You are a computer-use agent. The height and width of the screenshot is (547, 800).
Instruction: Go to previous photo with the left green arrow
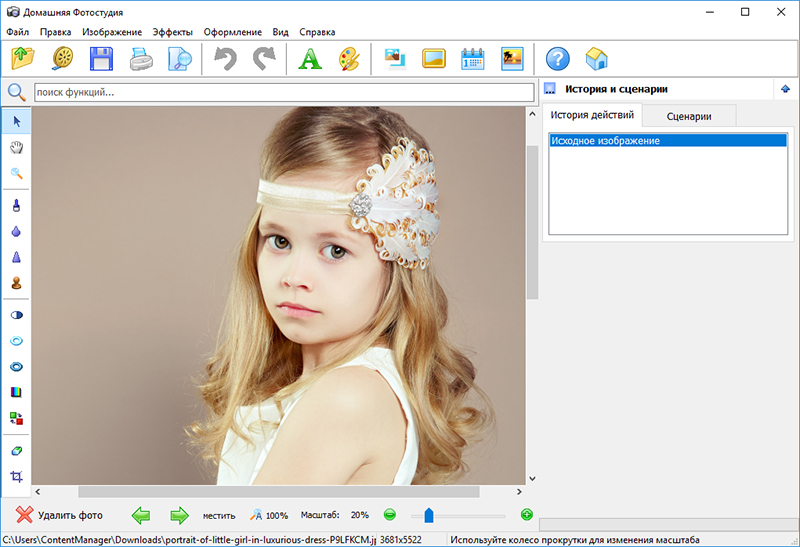click(141, 515)
